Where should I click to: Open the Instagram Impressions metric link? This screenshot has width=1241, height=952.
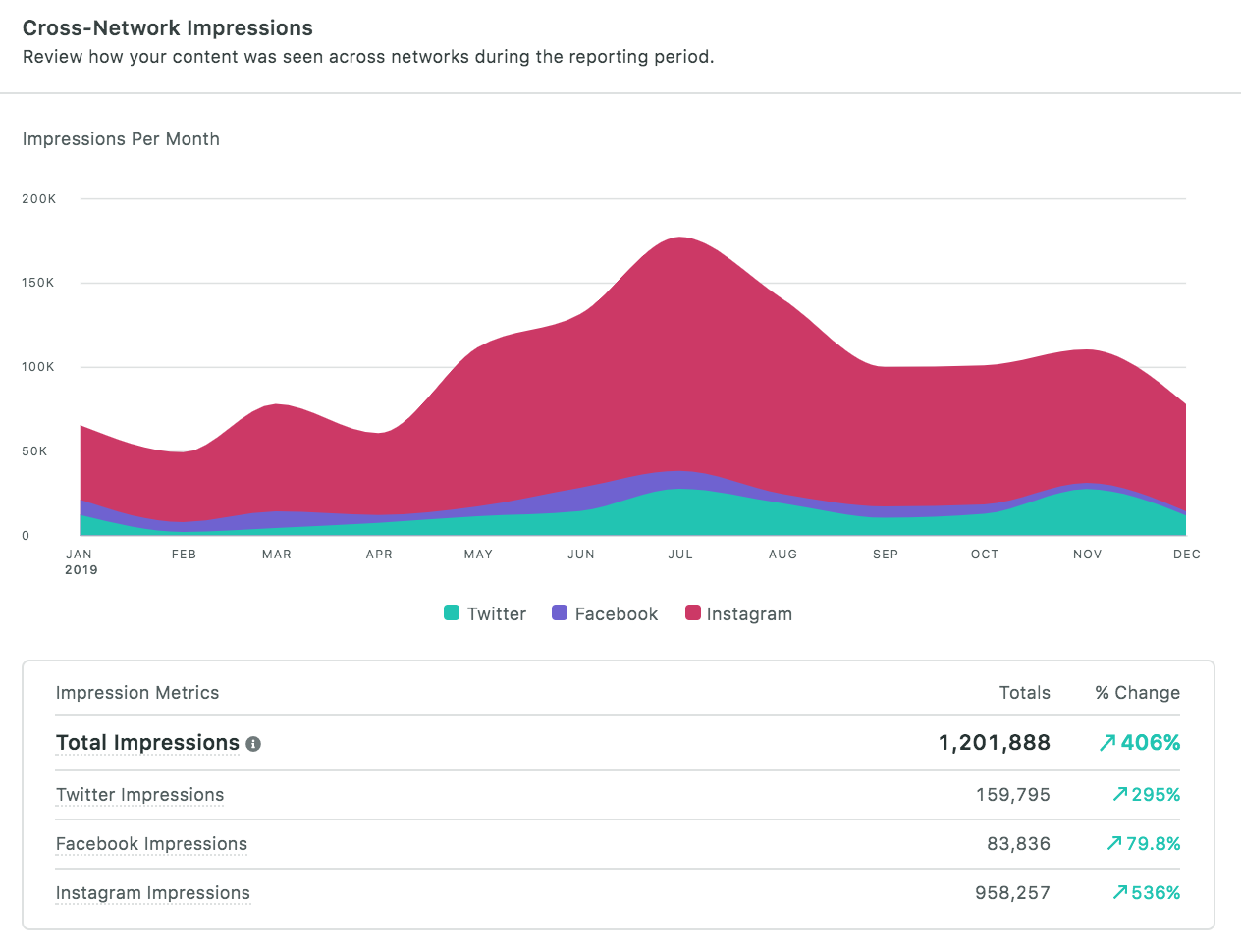pos(153,893)
